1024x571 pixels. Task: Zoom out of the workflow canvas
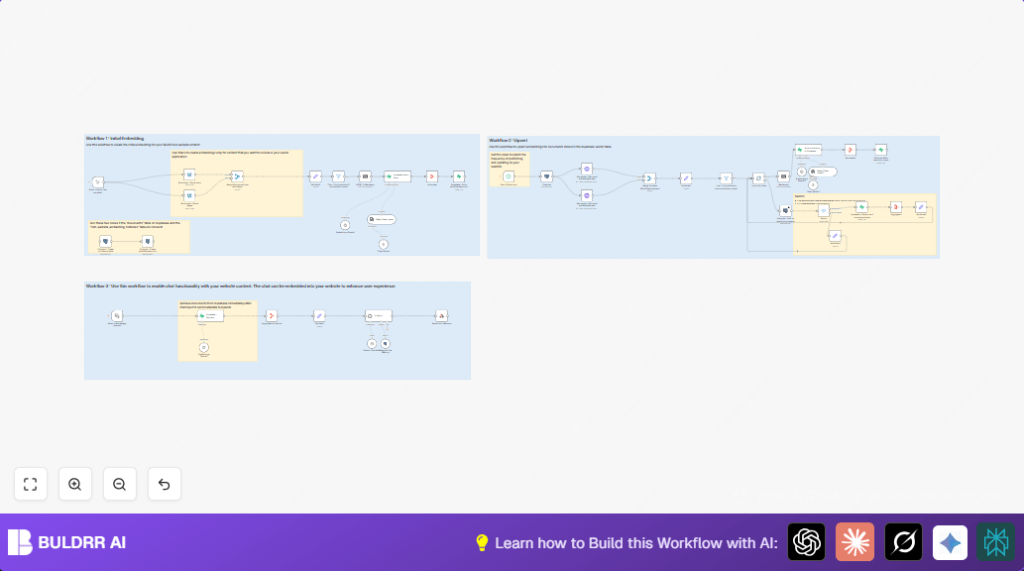[119, 484]
